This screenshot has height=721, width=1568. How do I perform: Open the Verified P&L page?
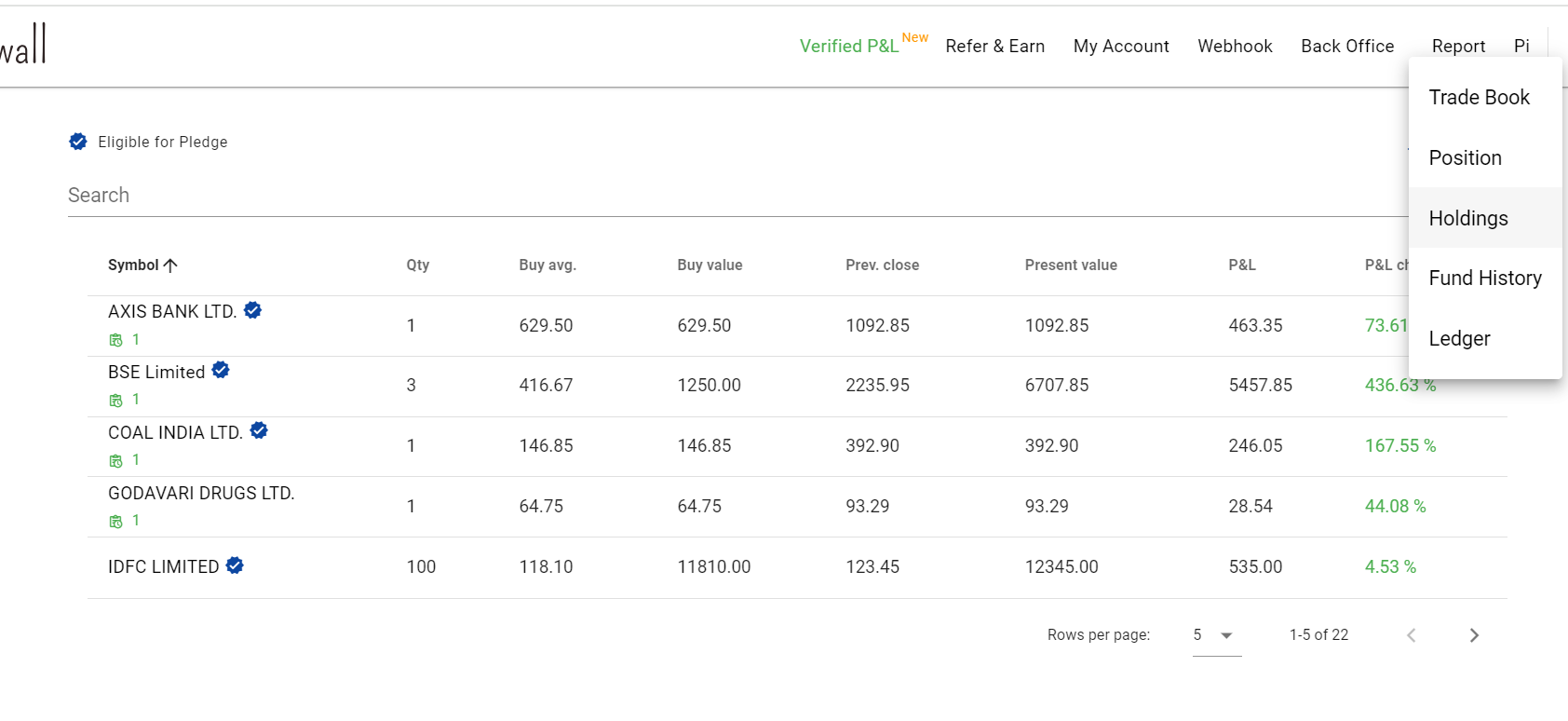tap(848, 46)
